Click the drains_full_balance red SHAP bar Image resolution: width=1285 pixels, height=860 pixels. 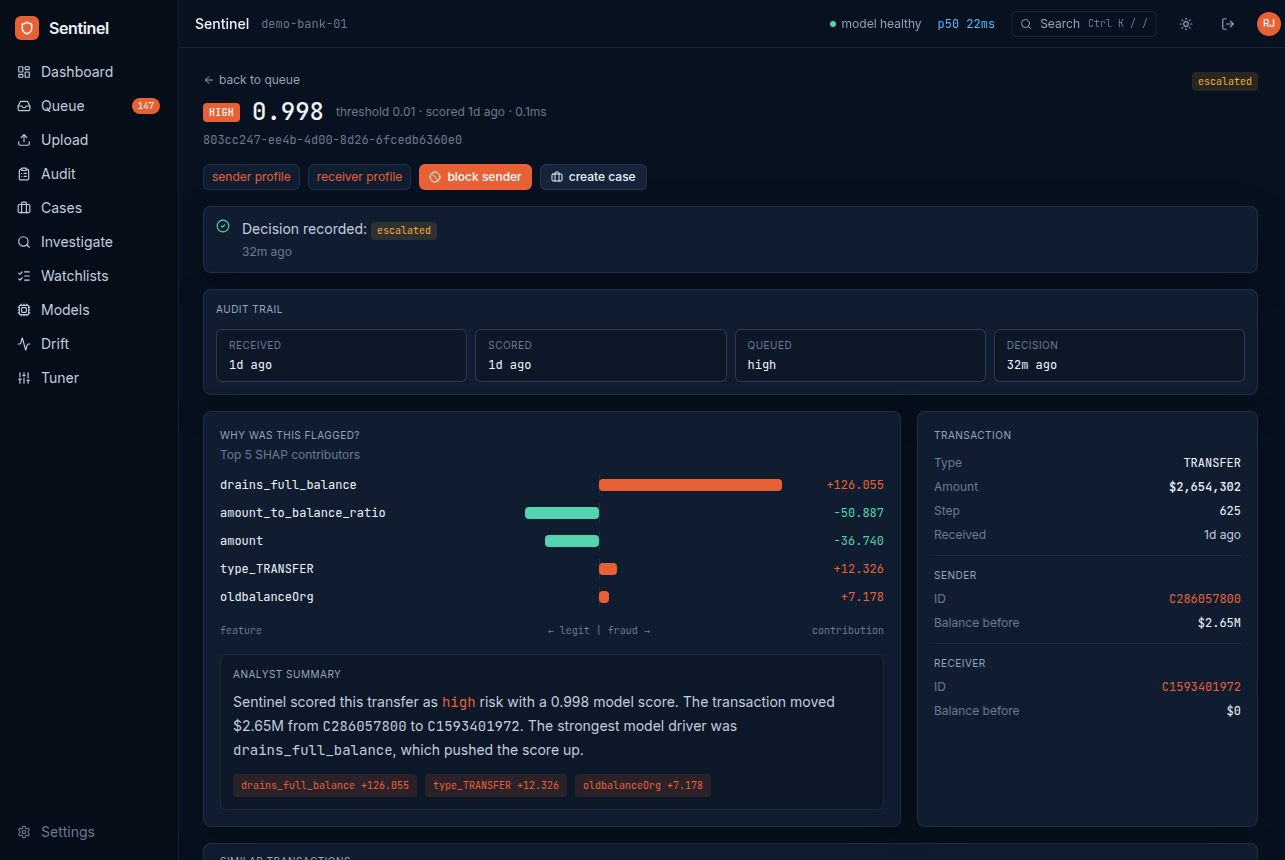point(690,485)
